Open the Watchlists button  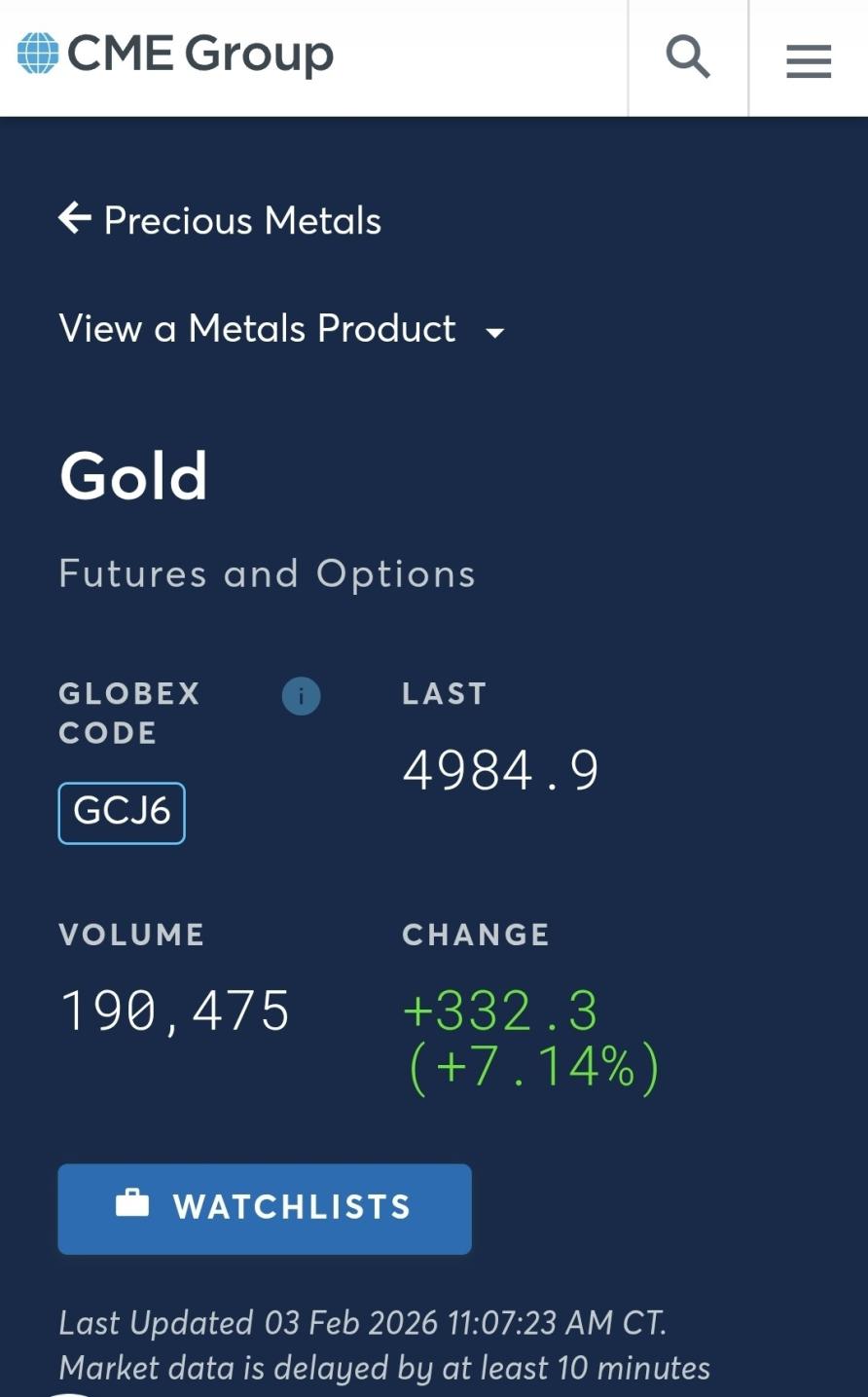pyautogui.click(x=265, y=1208)
